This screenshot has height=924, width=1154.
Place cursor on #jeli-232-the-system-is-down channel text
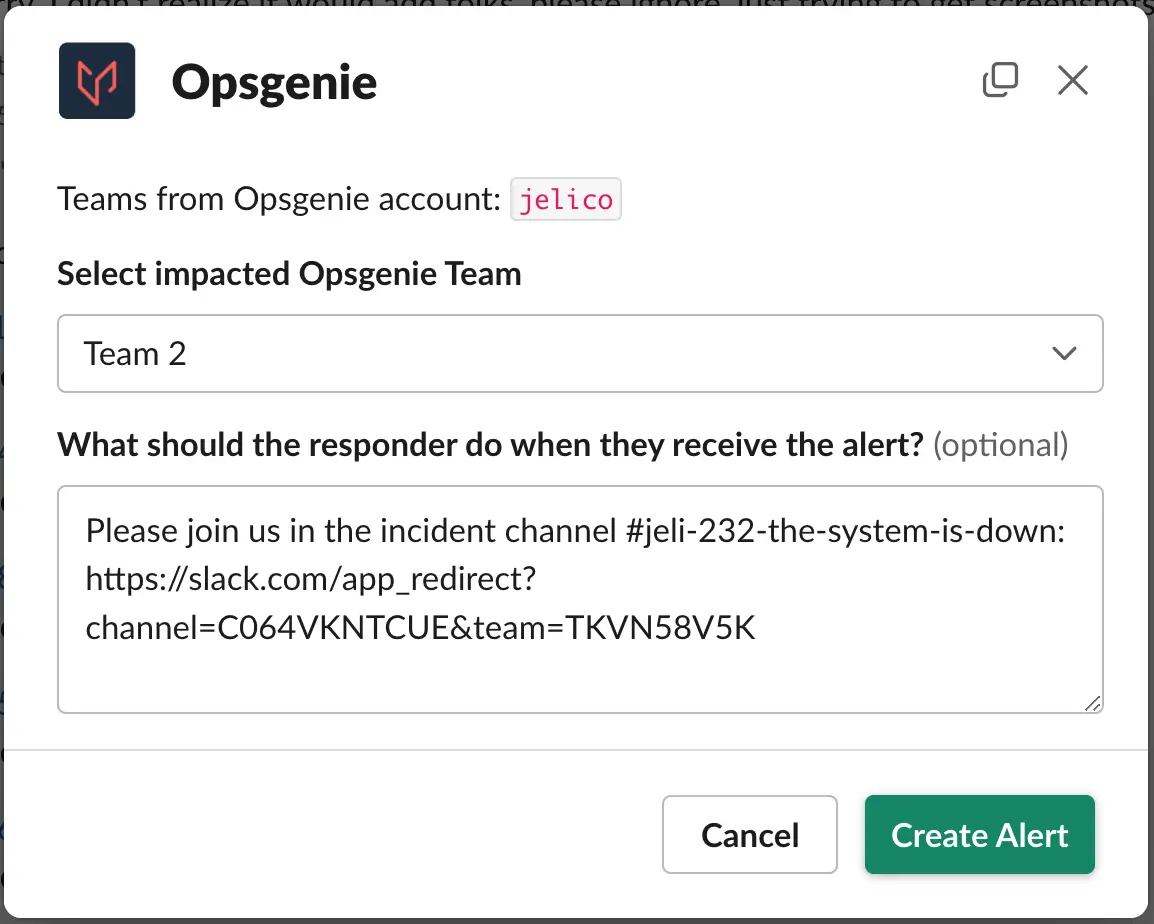click(845, 531)
